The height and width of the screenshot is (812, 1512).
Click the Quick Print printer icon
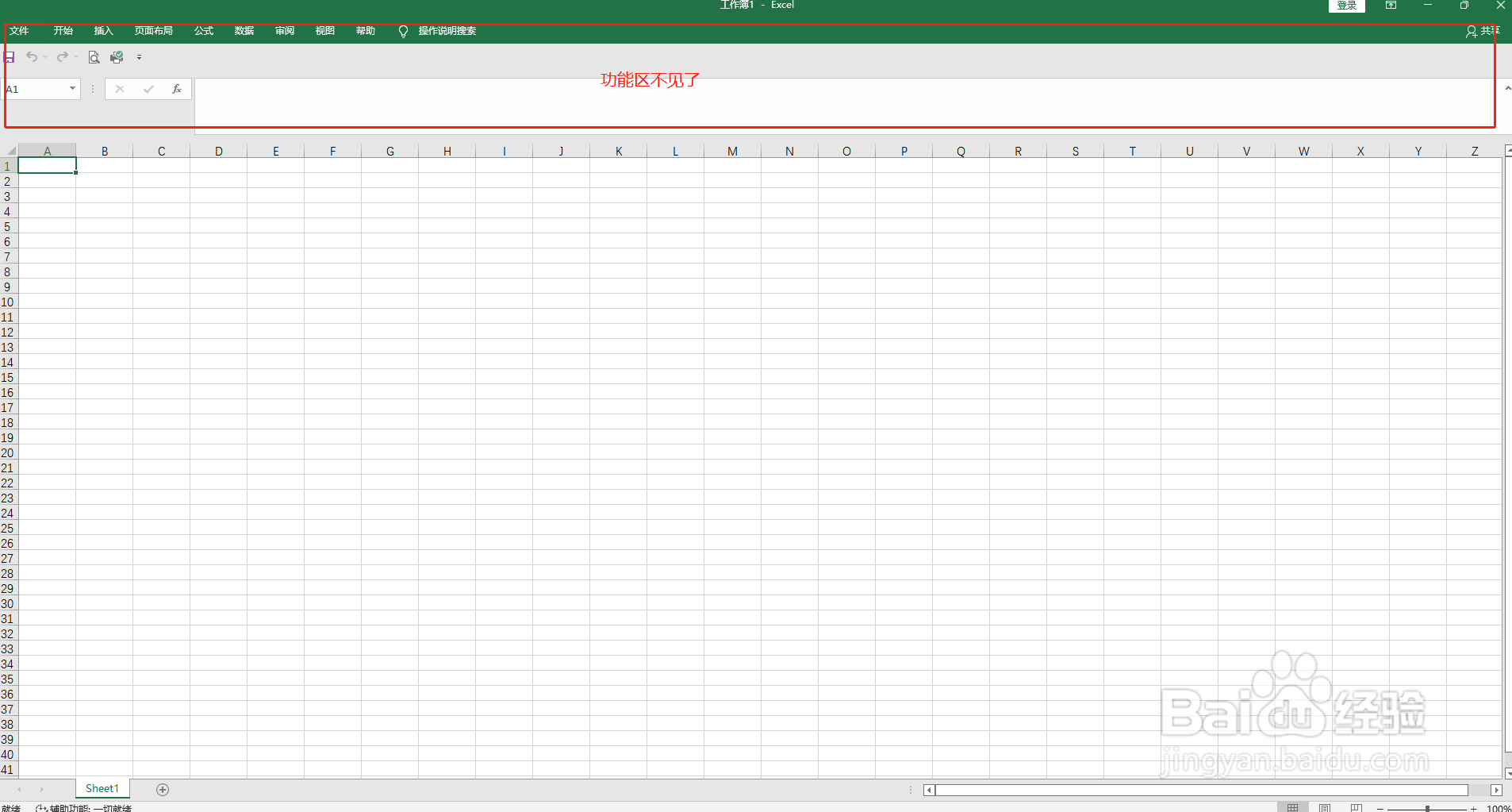117,57
